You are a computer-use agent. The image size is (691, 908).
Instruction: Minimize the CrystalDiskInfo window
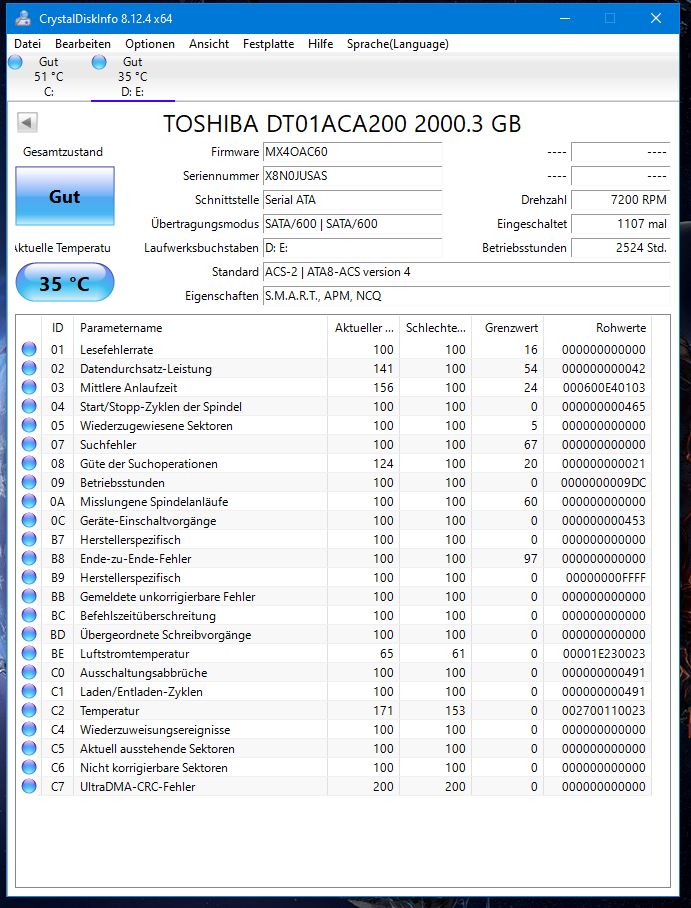point(564,19)
